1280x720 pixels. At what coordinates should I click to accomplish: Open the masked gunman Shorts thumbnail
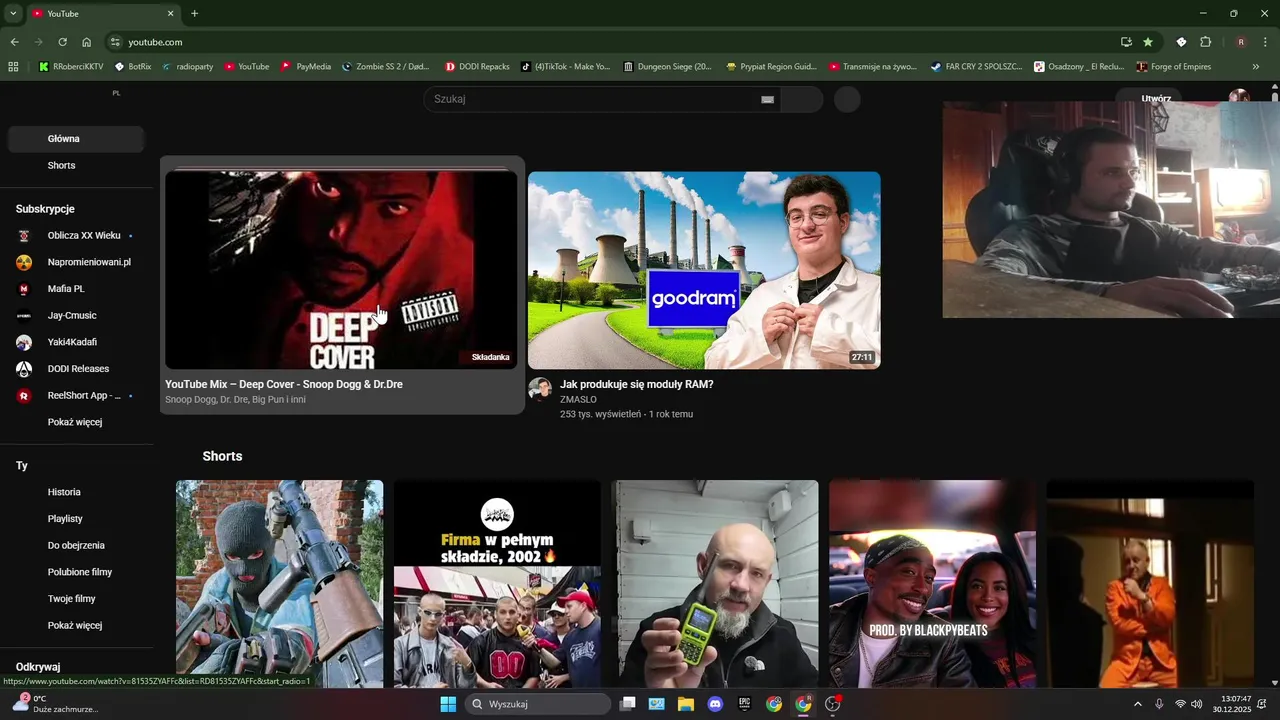tap(279, 583)
